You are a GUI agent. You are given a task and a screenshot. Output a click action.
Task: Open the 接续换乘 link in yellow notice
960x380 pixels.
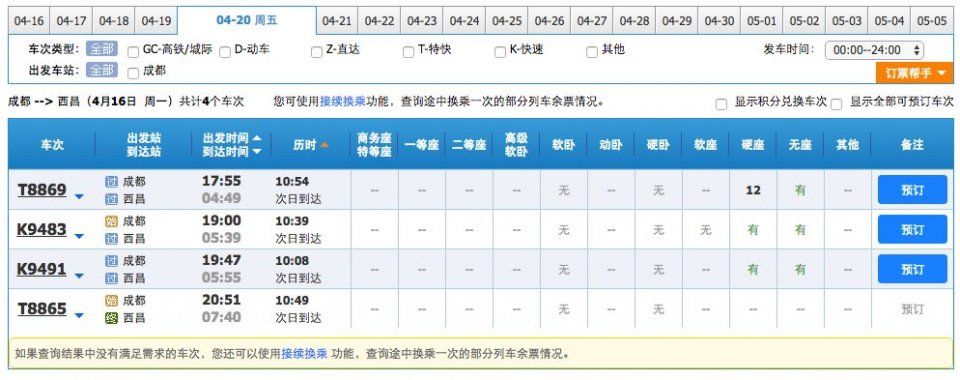point(304,354)
